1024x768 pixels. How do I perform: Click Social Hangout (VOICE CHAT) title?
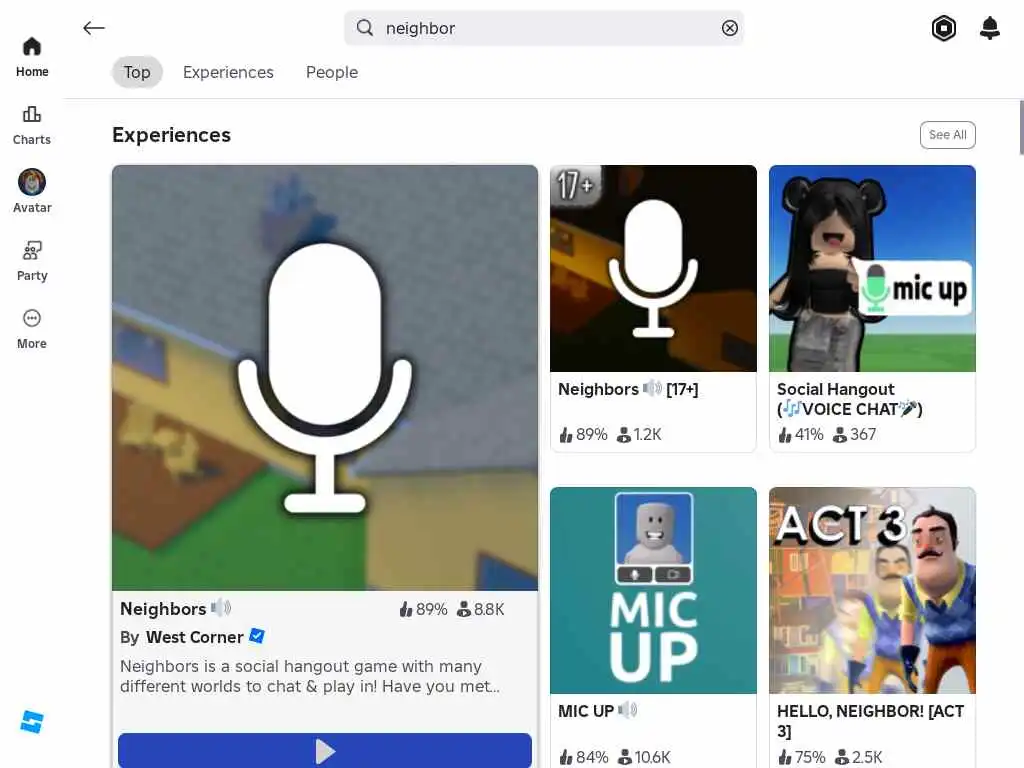(x=849, y=399)
